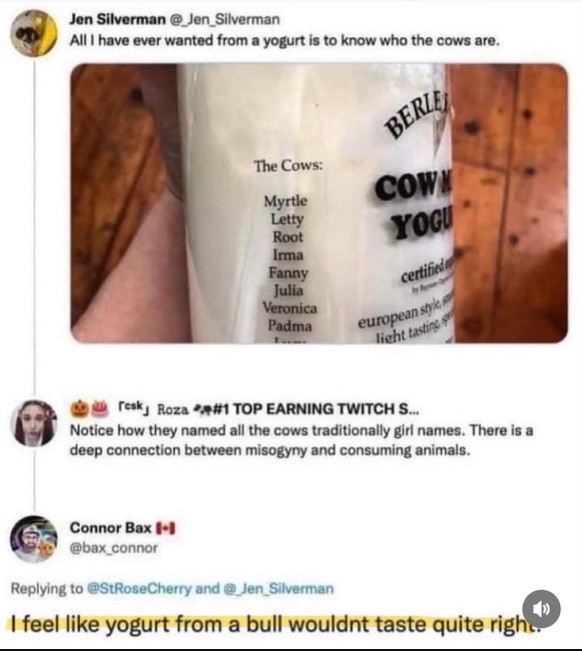Open Jen Silverman's bee profile picture
Viewport: 582px width, 651px height.
point(34,33)
